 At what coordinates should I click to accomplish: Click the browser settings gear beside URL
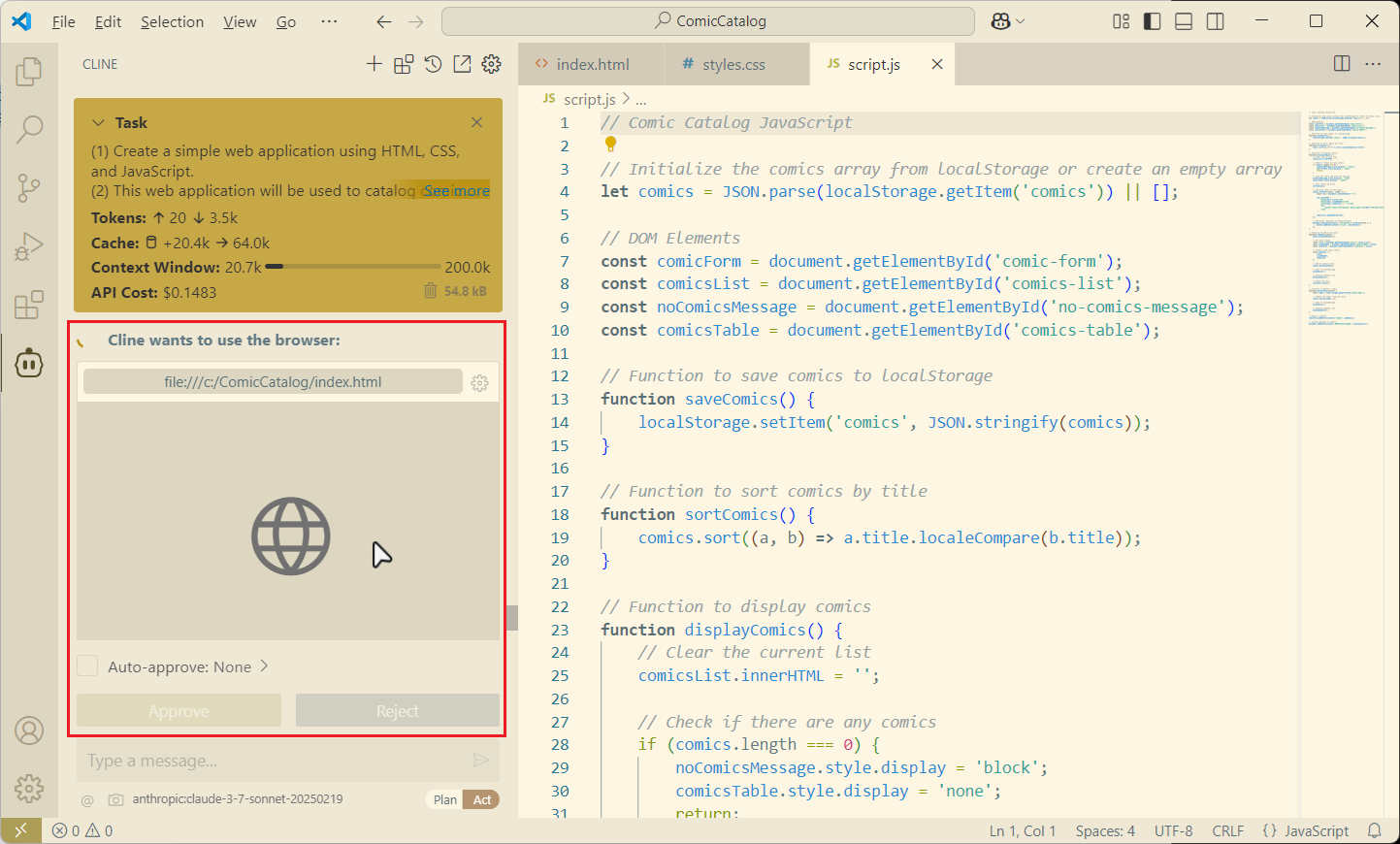point(479,383)
